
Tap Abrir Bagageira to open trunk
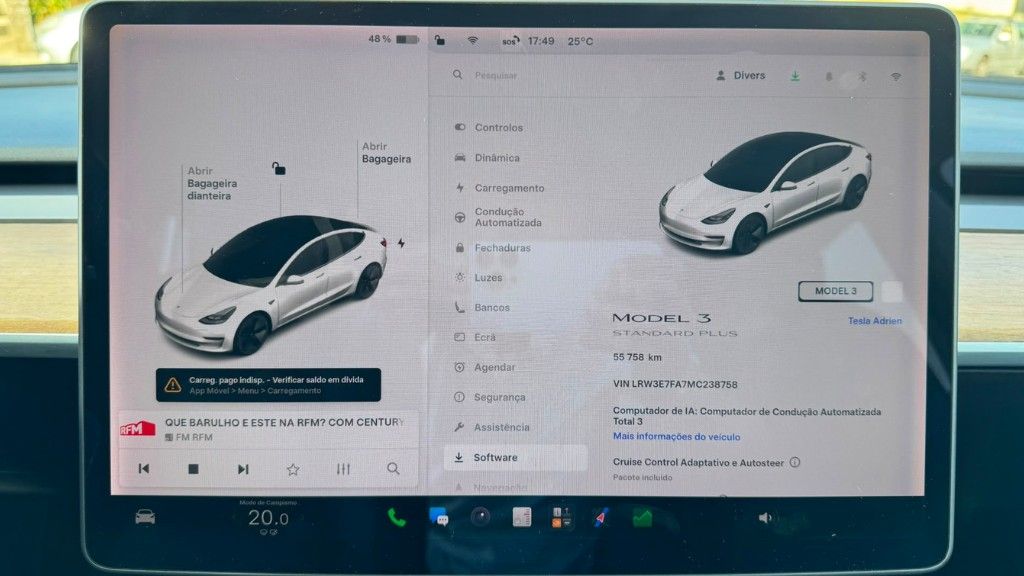pyautogui.click(x=387, y=152)
